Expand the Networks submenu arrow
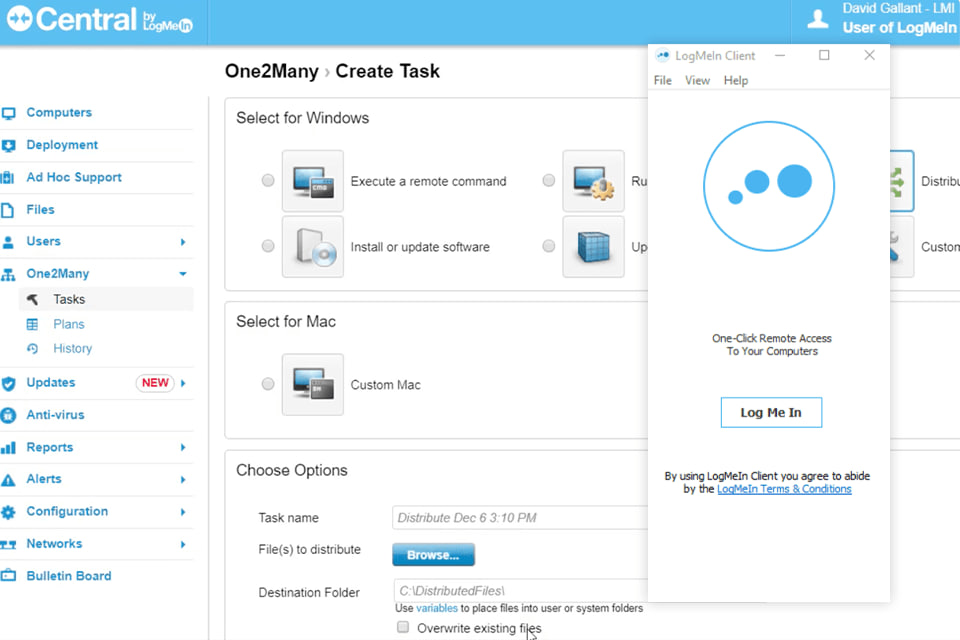This screenshot has width=960, height=640. point(182,544)
